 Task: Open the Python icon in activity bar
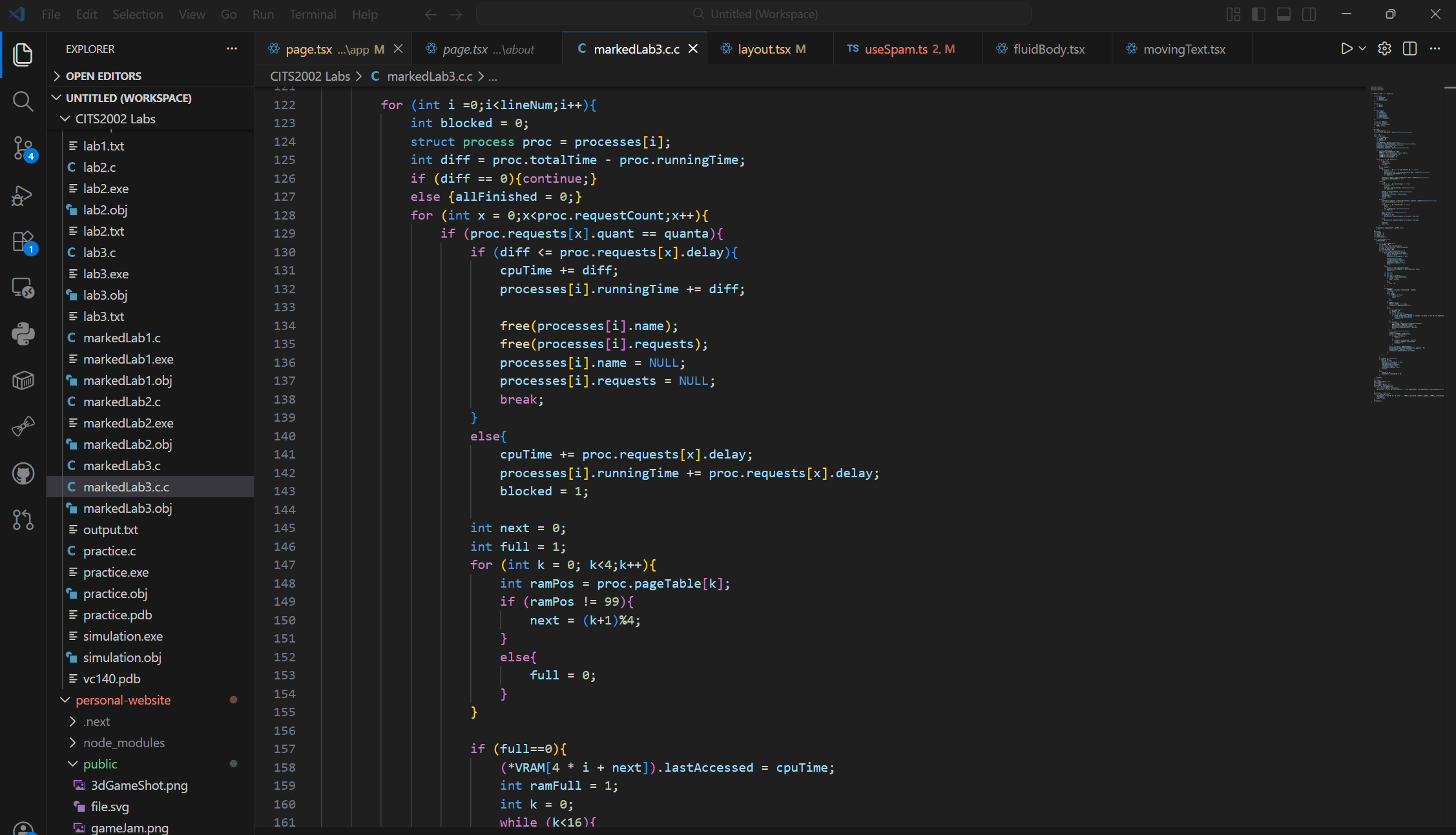tap(23, 334)
